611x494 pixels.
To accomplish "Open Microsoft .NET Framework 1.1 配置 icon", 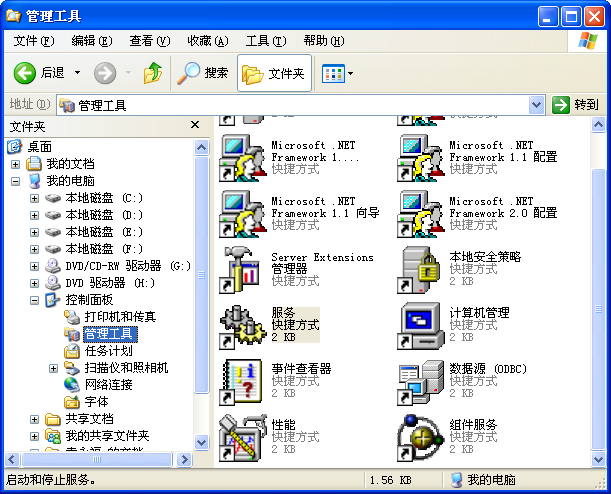I will pos(421,157).
